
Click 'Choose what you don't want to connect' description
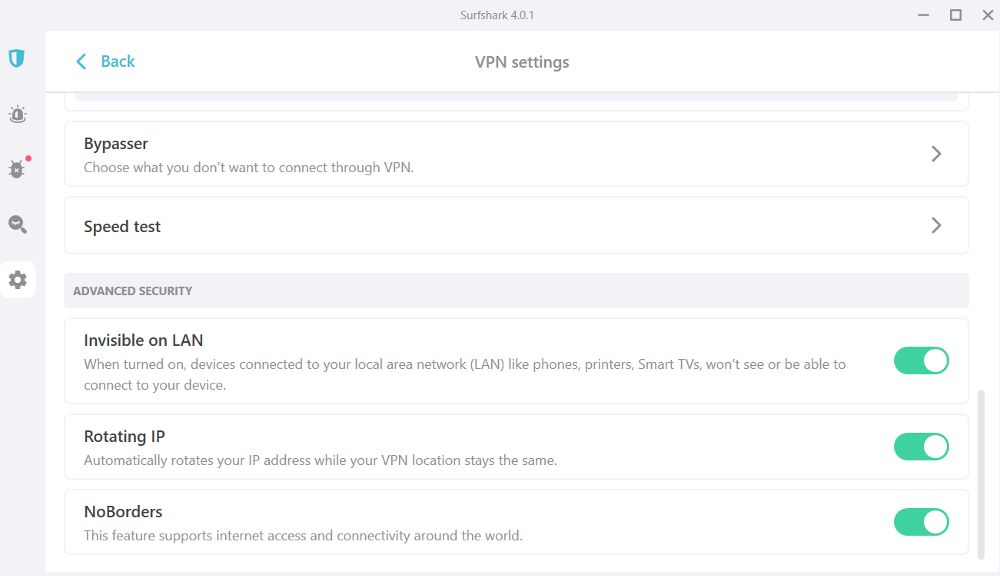(x=249, y=167)
